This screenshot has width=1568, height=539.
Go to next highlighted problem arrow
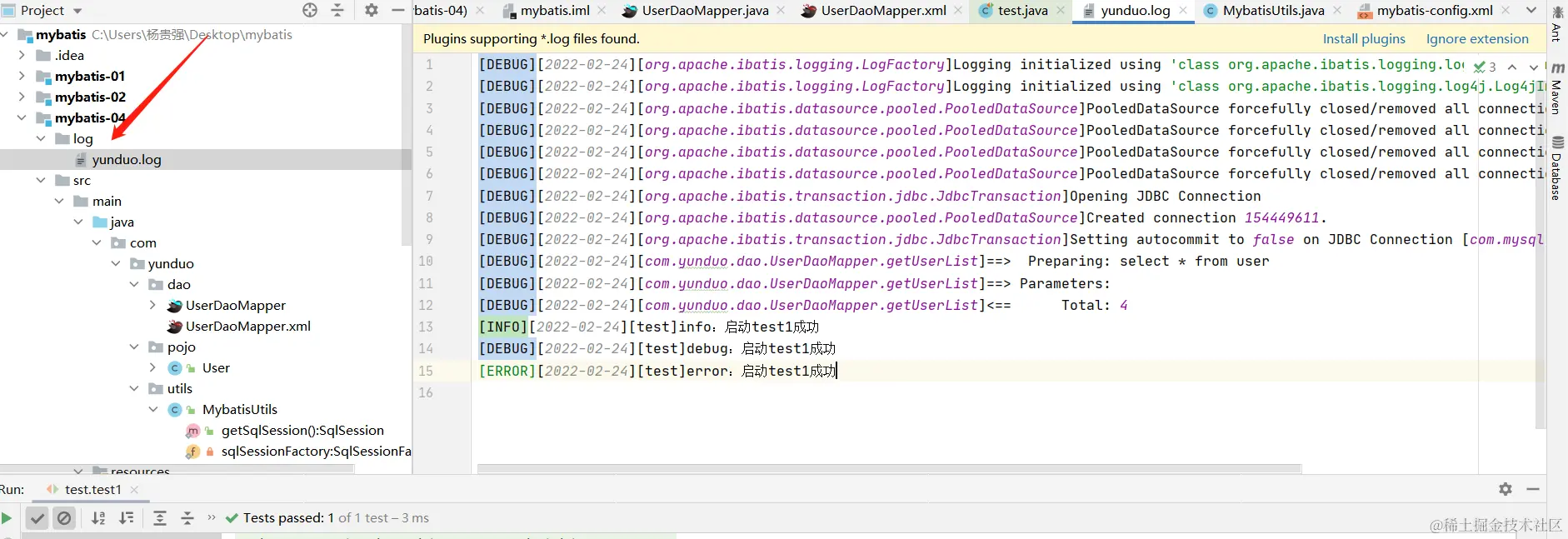click(x=1534, y=67)
